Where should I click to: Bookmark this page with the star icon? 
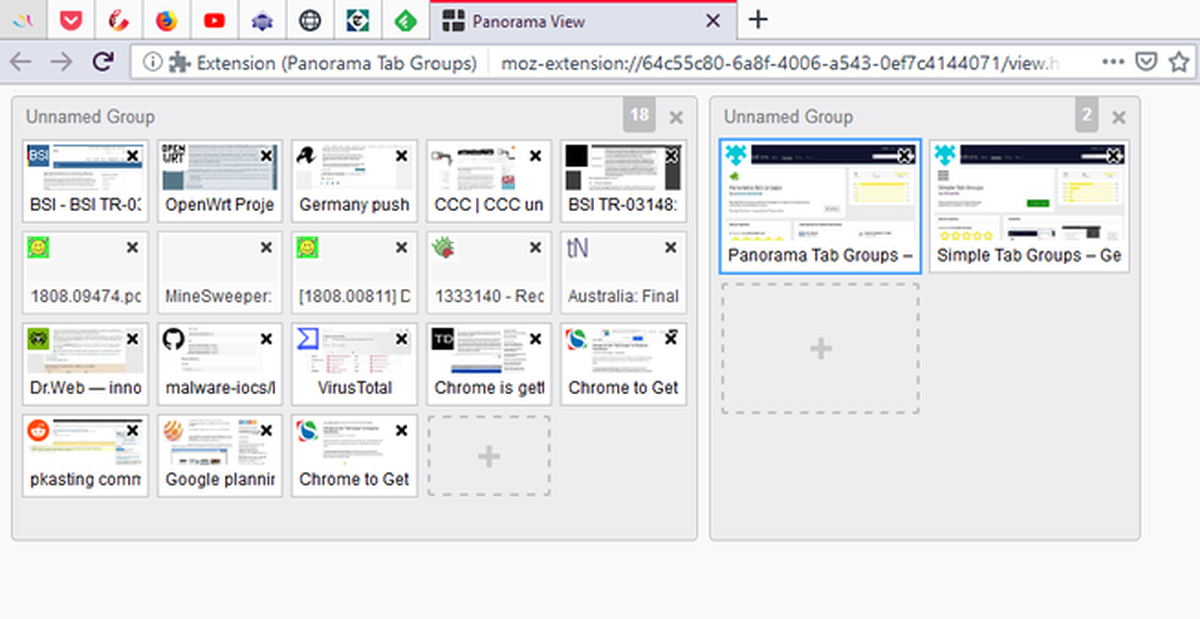(1179, 62)
